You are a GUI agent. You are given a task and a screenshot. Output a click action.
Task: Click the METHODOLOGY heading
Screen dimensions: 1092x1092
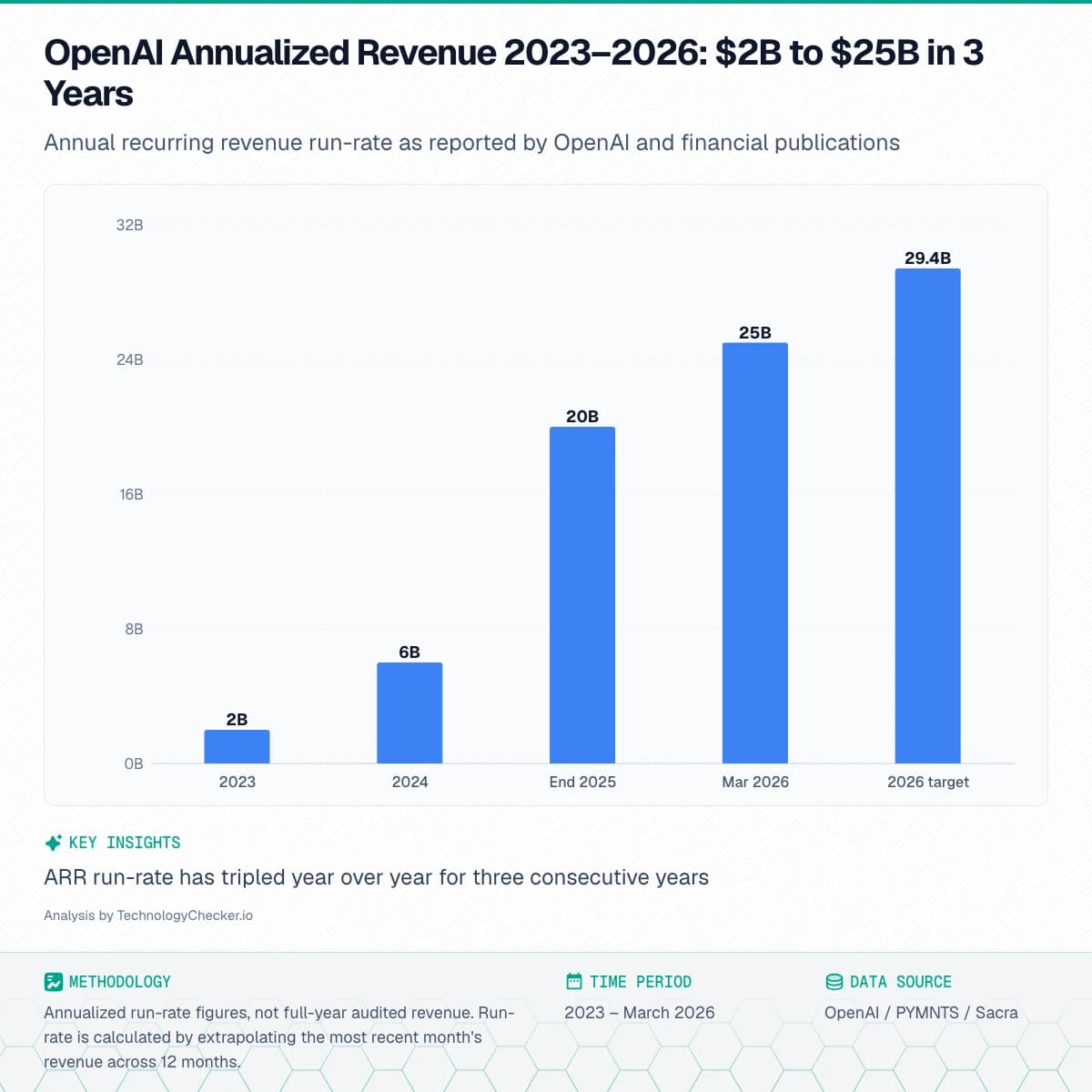pos(120,982)
